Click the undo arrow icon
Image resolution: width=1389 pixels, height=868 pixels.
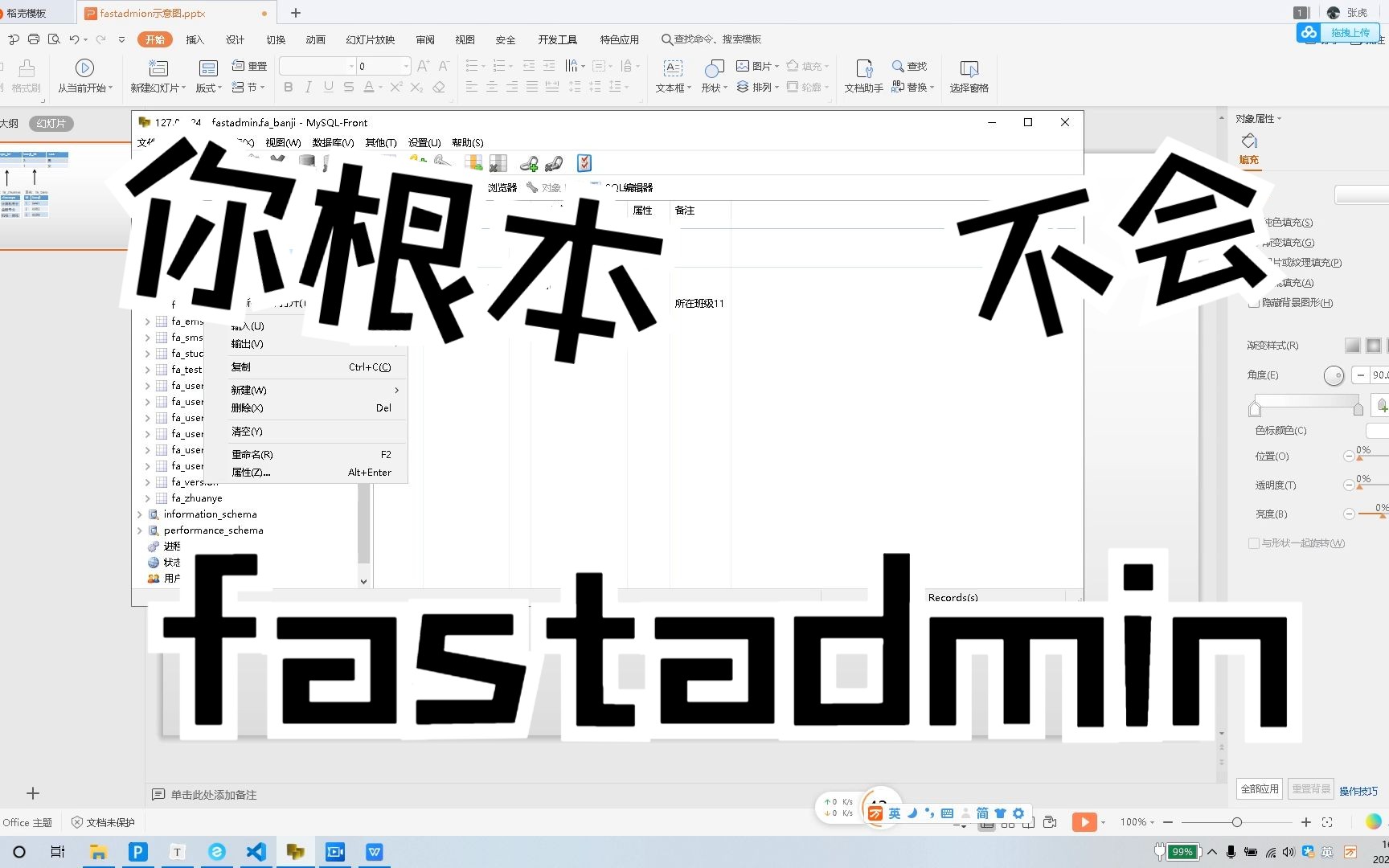coord(74,39)
